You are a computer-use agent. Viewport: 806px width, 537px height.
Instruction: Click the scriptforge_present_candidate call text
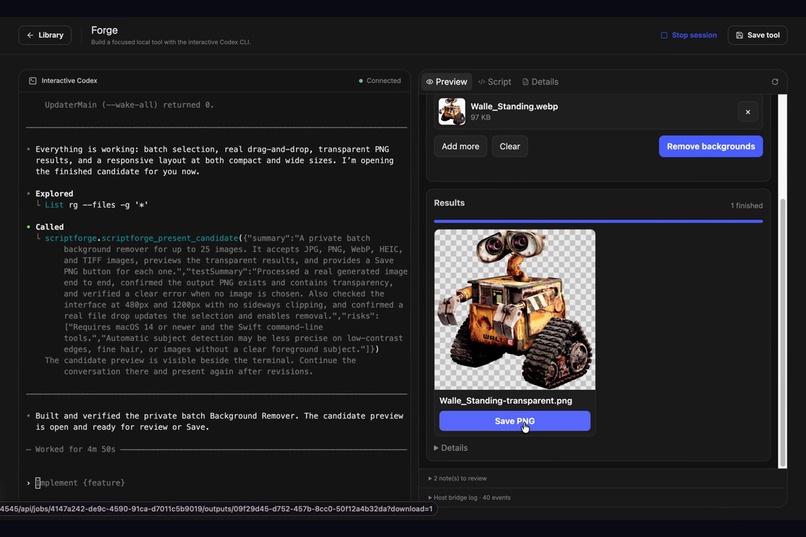(x=141, y=238)
